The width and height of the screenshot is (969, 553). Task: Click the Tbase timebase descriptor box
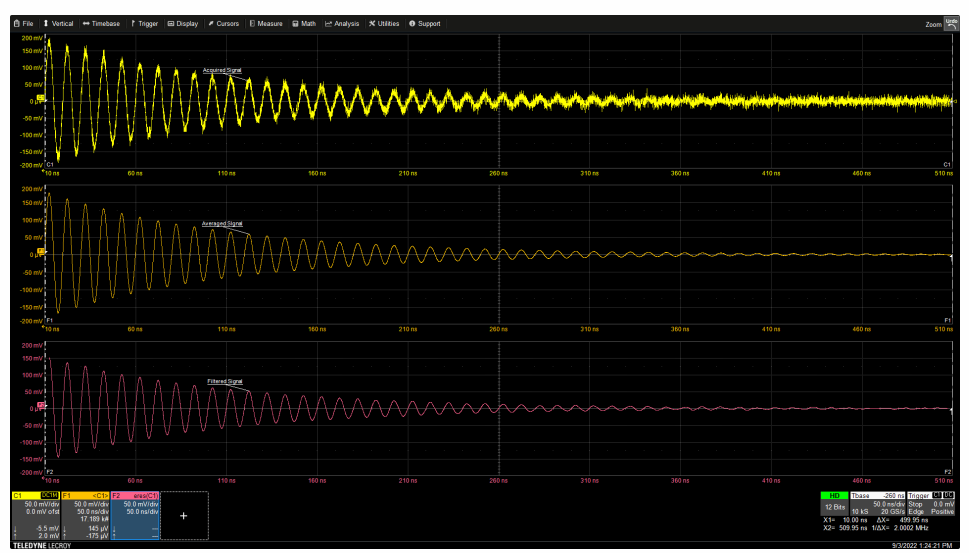(878, 504)
